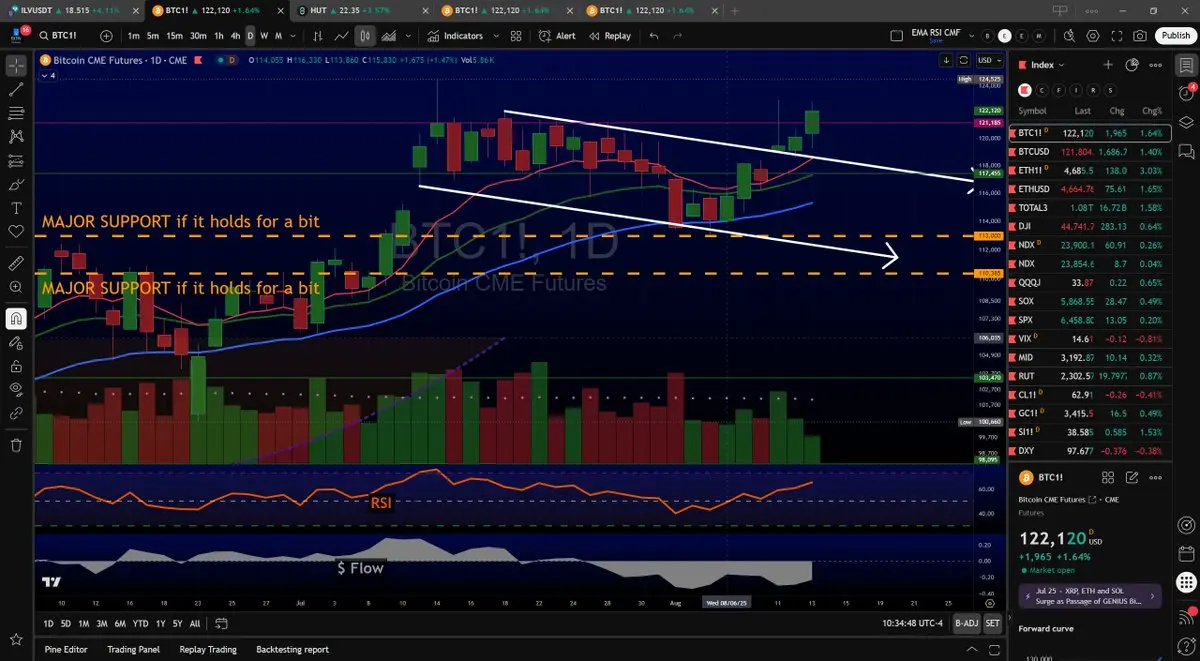
Task: Select the 1D date range
Action: tap(49, 623)
